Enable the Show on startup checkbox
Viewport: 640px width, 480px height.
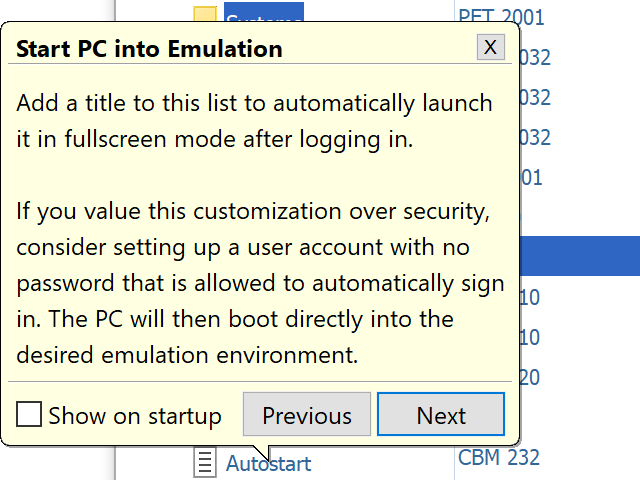[x=29, y=414]
